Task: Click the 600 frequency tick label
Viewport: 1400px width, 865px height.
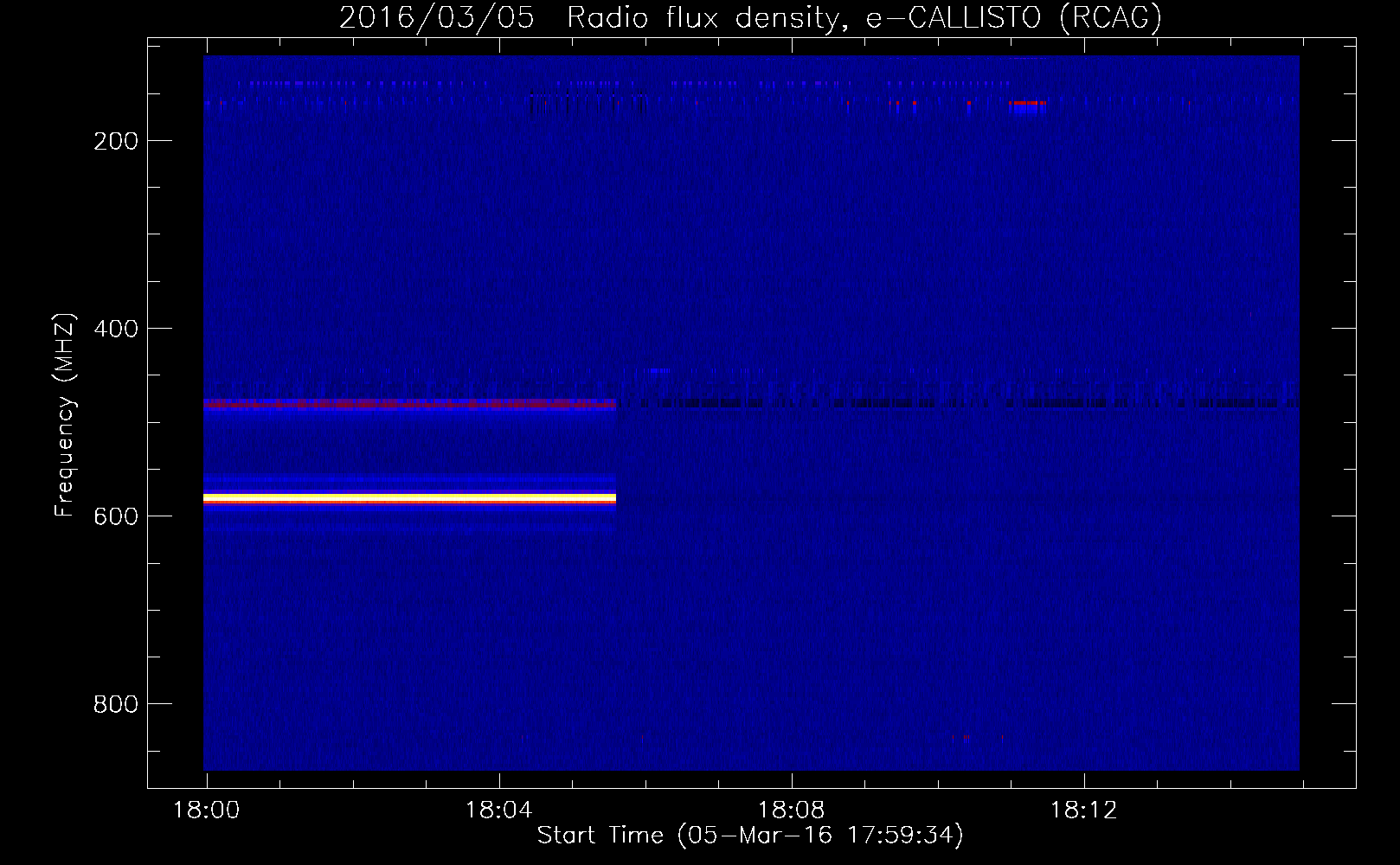Action: (x=116, y=516)
